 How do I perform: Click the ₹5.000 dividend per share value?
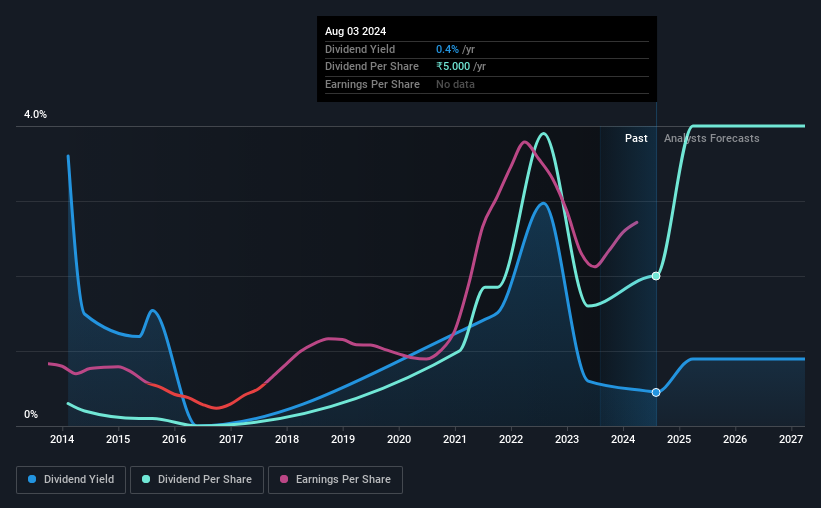453,67
